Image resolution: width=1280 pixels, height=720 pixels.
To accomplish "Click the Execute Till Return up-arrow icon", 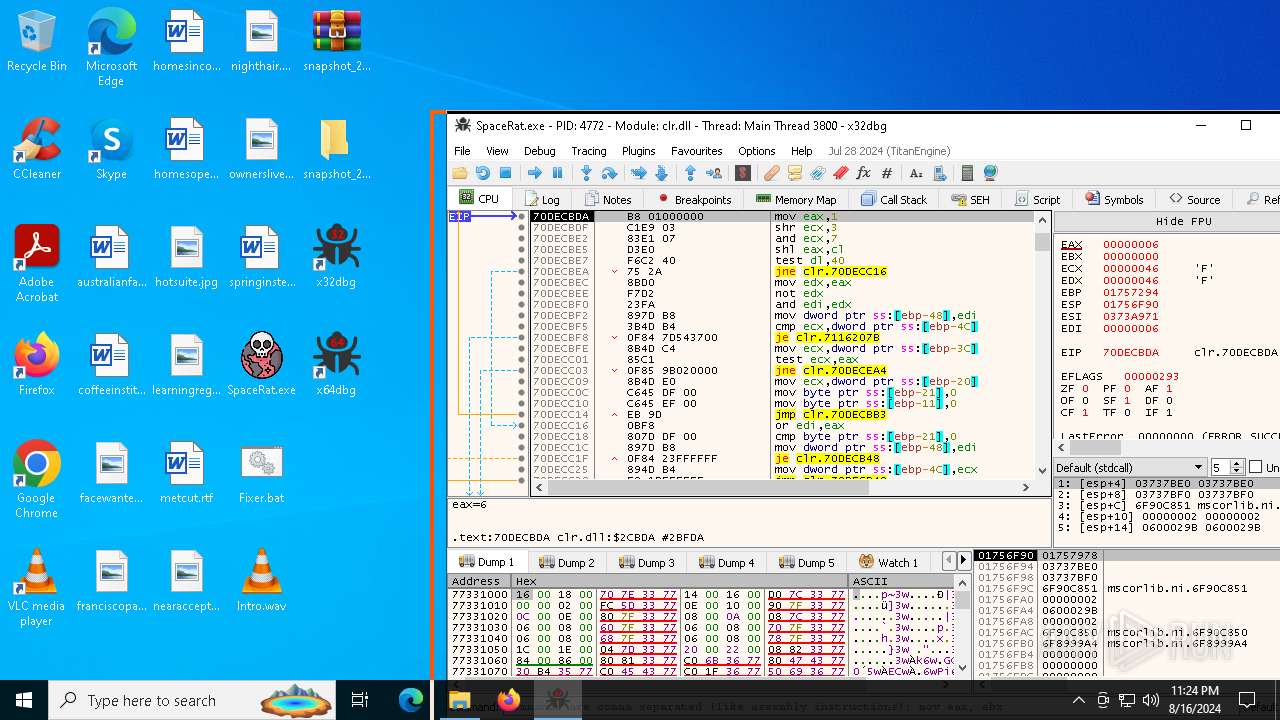I will 690,173.
